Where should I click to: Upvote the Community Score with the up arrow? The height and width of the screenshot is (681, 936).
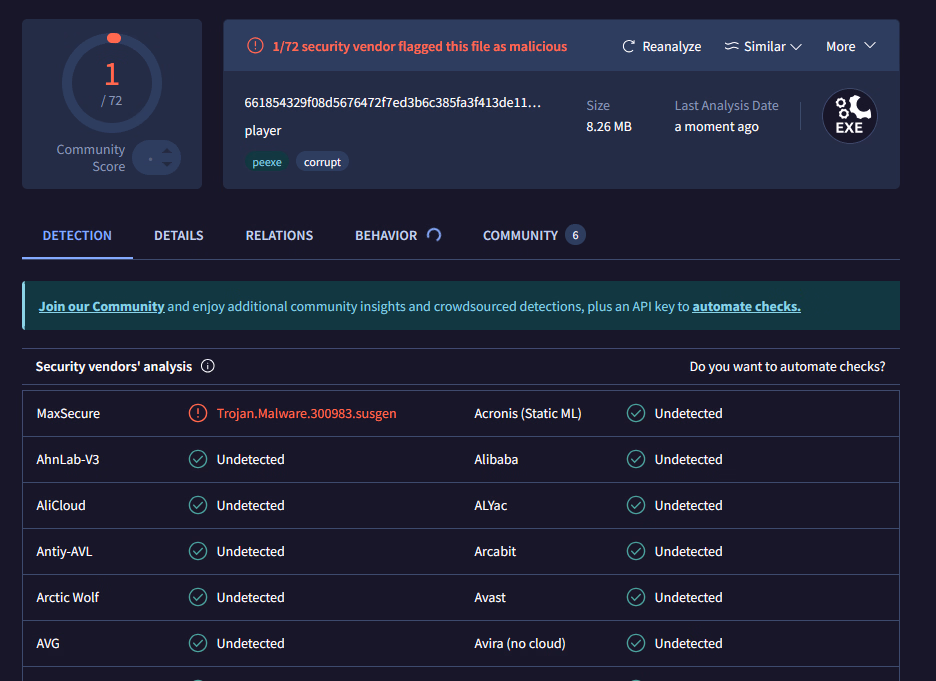pyautogui.click(x=167, y=151)
